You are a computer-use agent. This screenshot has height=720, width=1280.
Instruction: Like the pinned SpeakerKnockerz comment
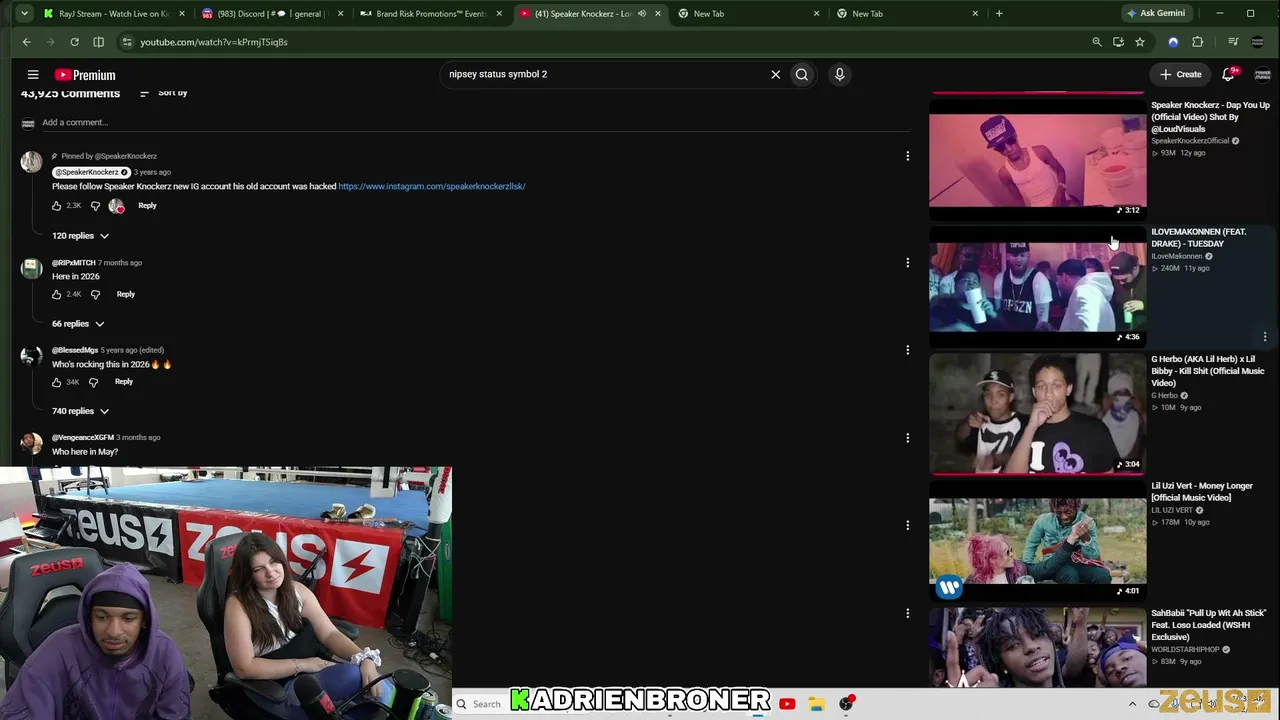[x=57, y=206]
